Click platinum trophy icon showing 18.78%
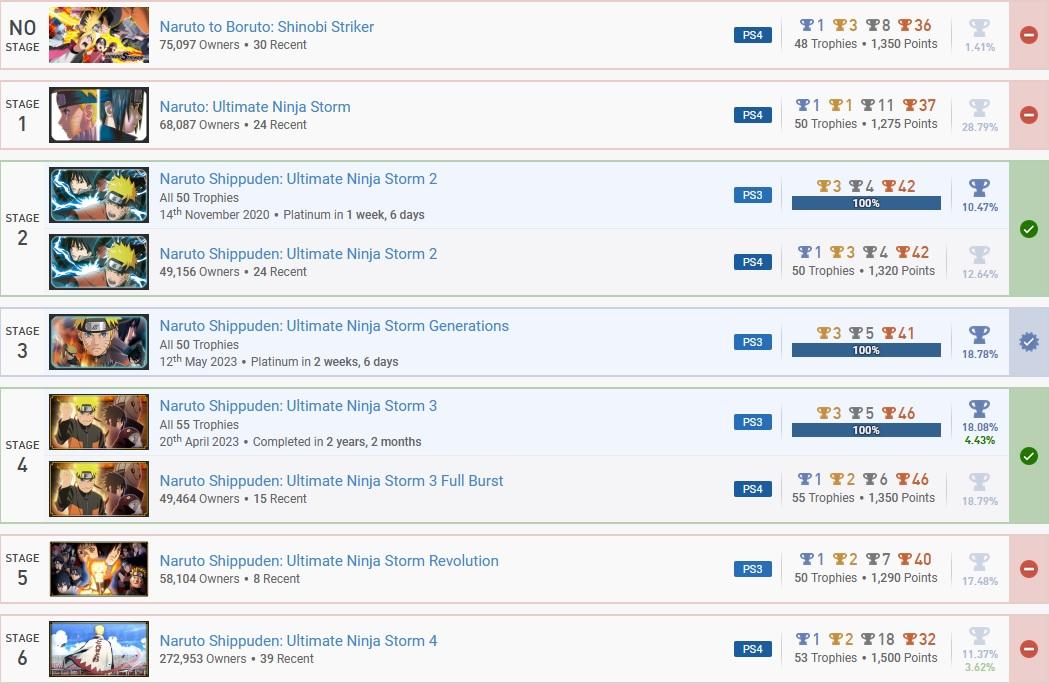Viewport: 1049px width, 684px height. click(x=979, y=335)
